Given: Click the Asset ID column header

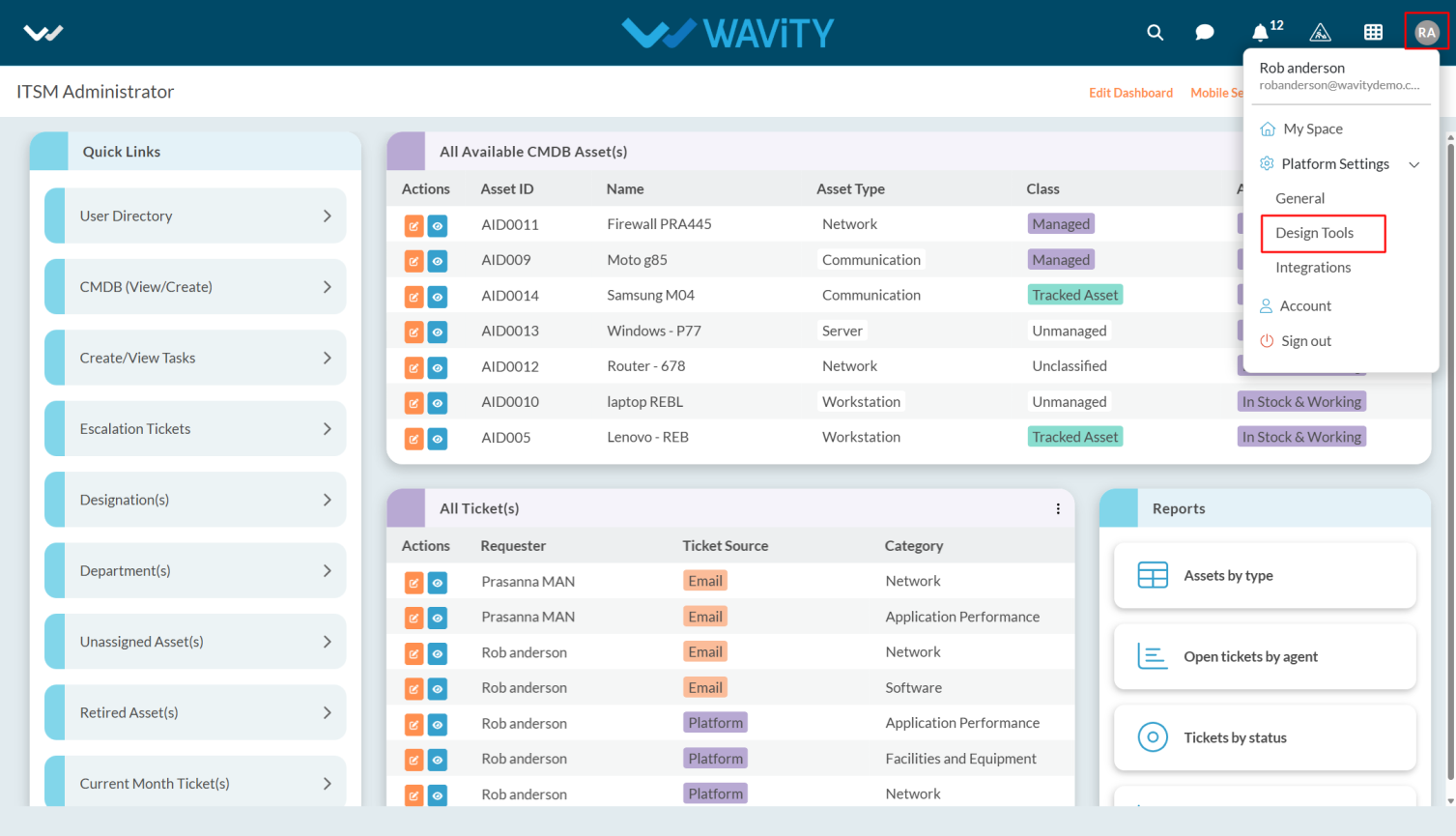Looking at the screenshot, I should (x=506, y=189).
